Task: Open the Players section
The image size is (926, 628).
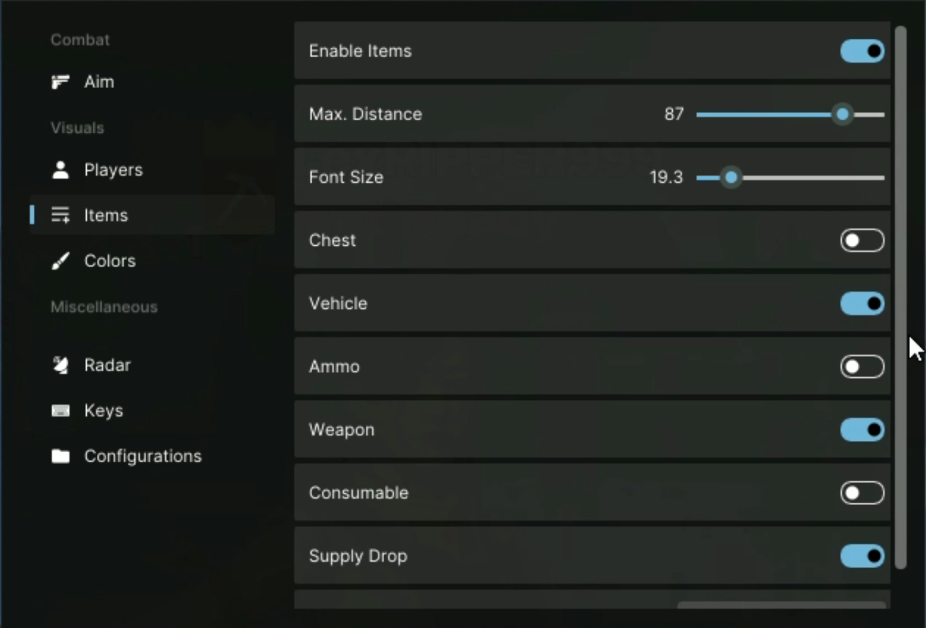Action: (x=113, y=170)
